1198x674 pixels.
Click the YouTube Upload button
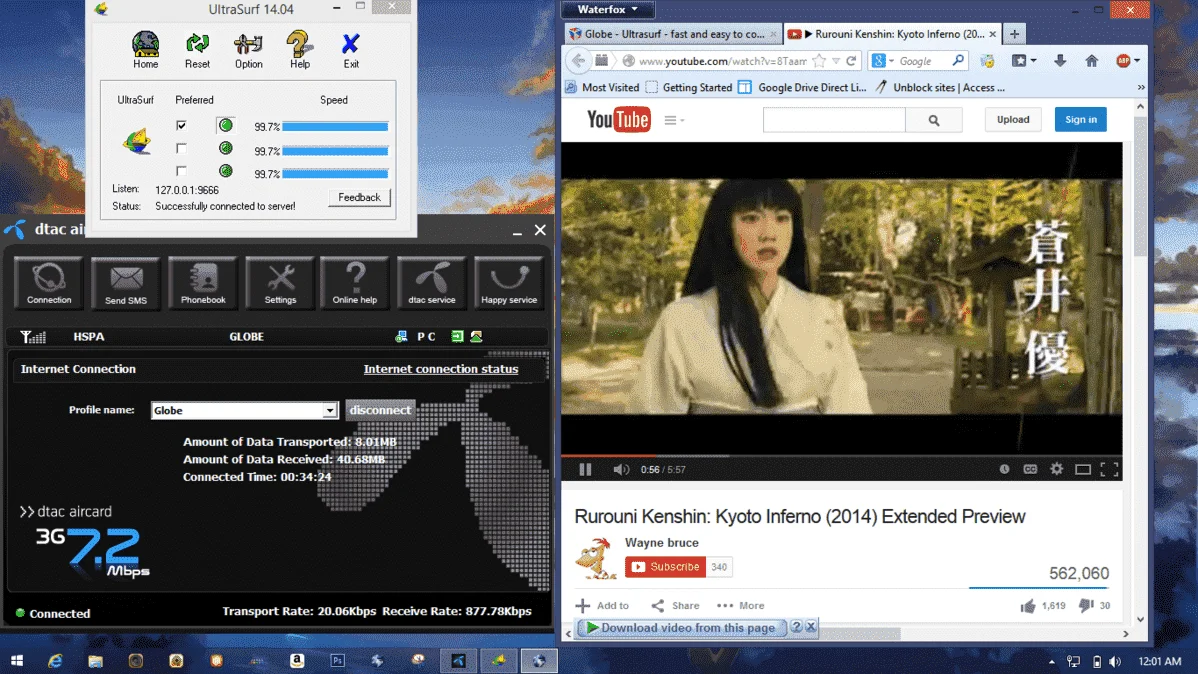1012,119
